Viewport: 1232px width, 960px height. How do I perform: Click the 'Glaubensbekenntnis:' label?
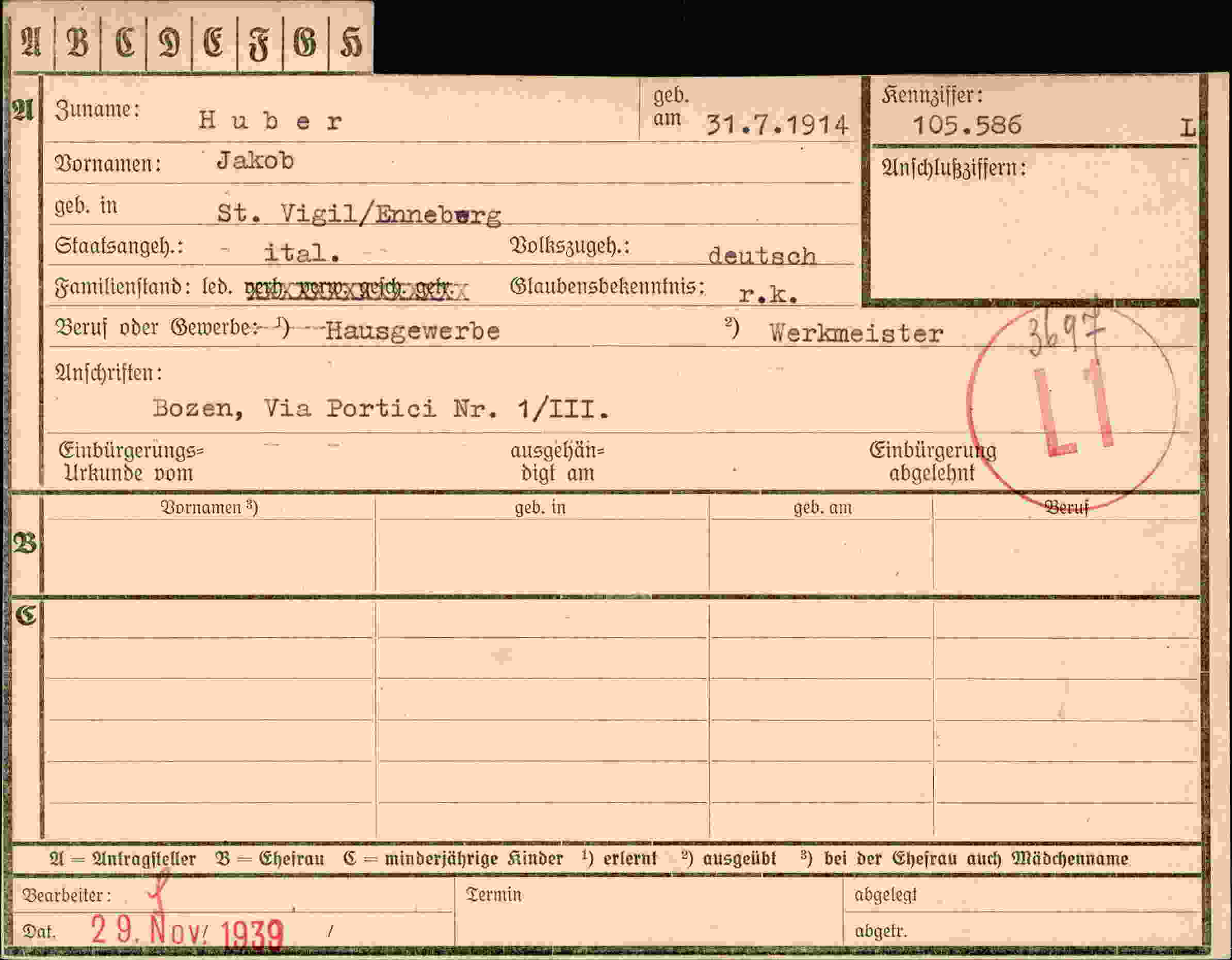[608, 286]
